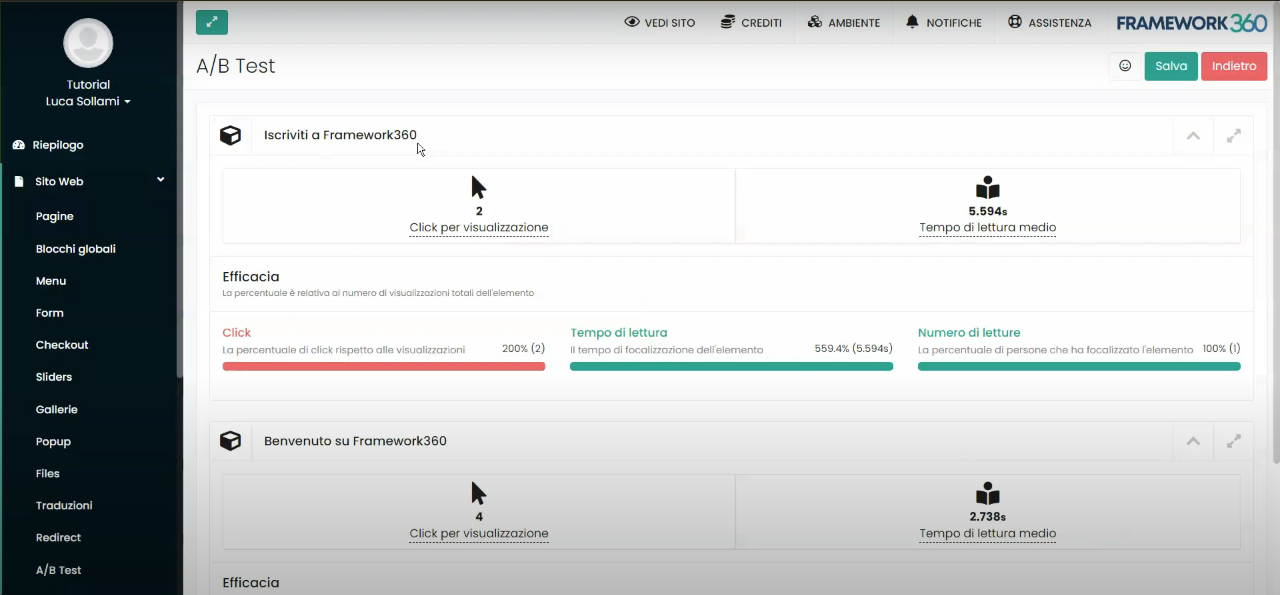Viewport: 1280px width, 595px height.
Task: Open Form in the sidebar
Action: coord(50,313)
